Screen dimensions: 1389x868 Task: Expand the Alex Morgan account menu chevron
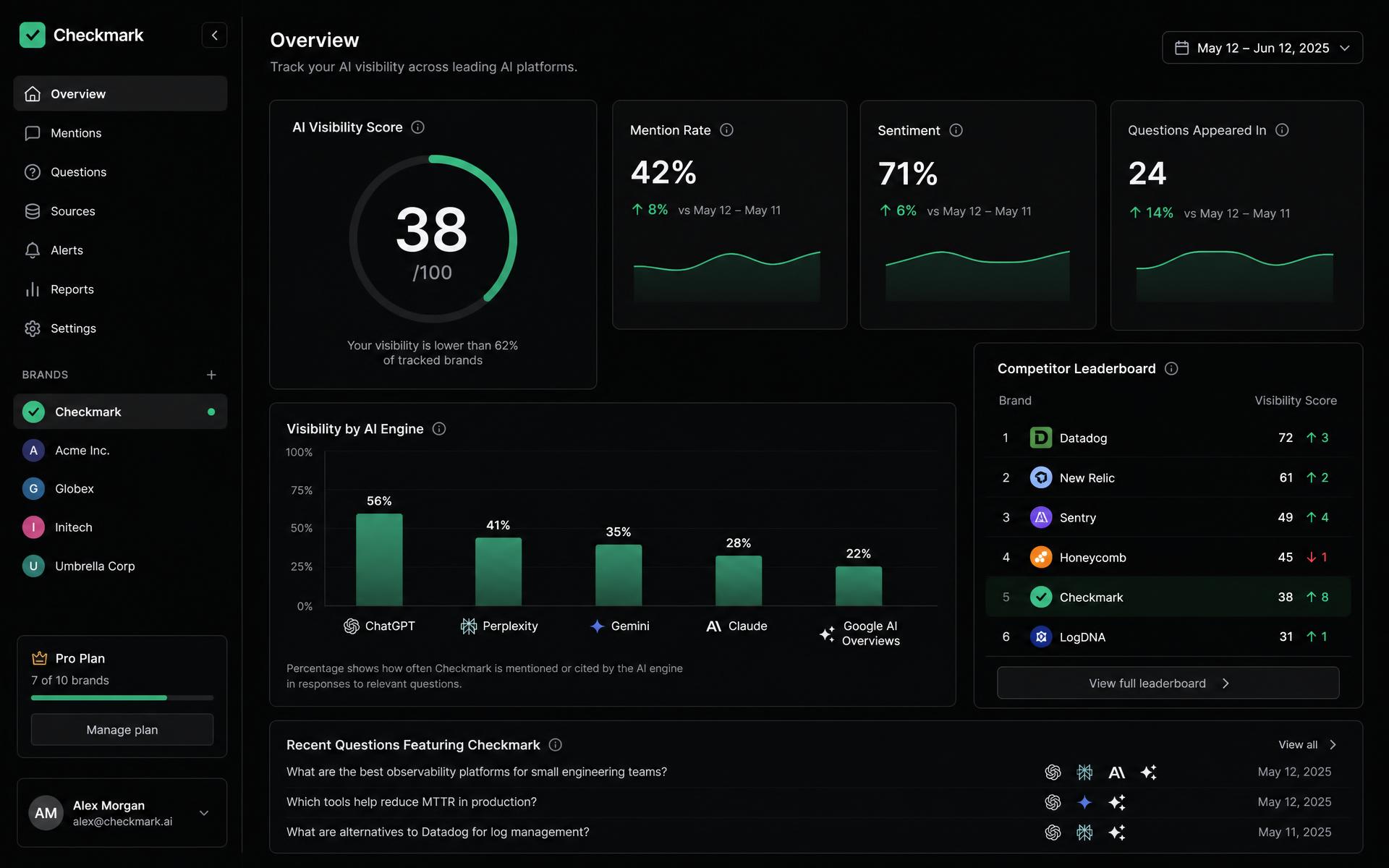[204, 813]
